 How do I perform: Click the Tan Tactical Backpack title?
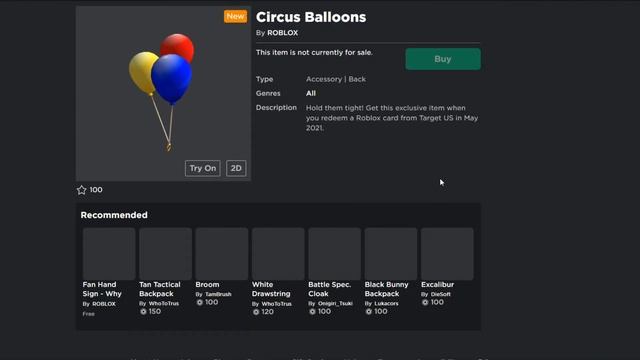point(160,289)
